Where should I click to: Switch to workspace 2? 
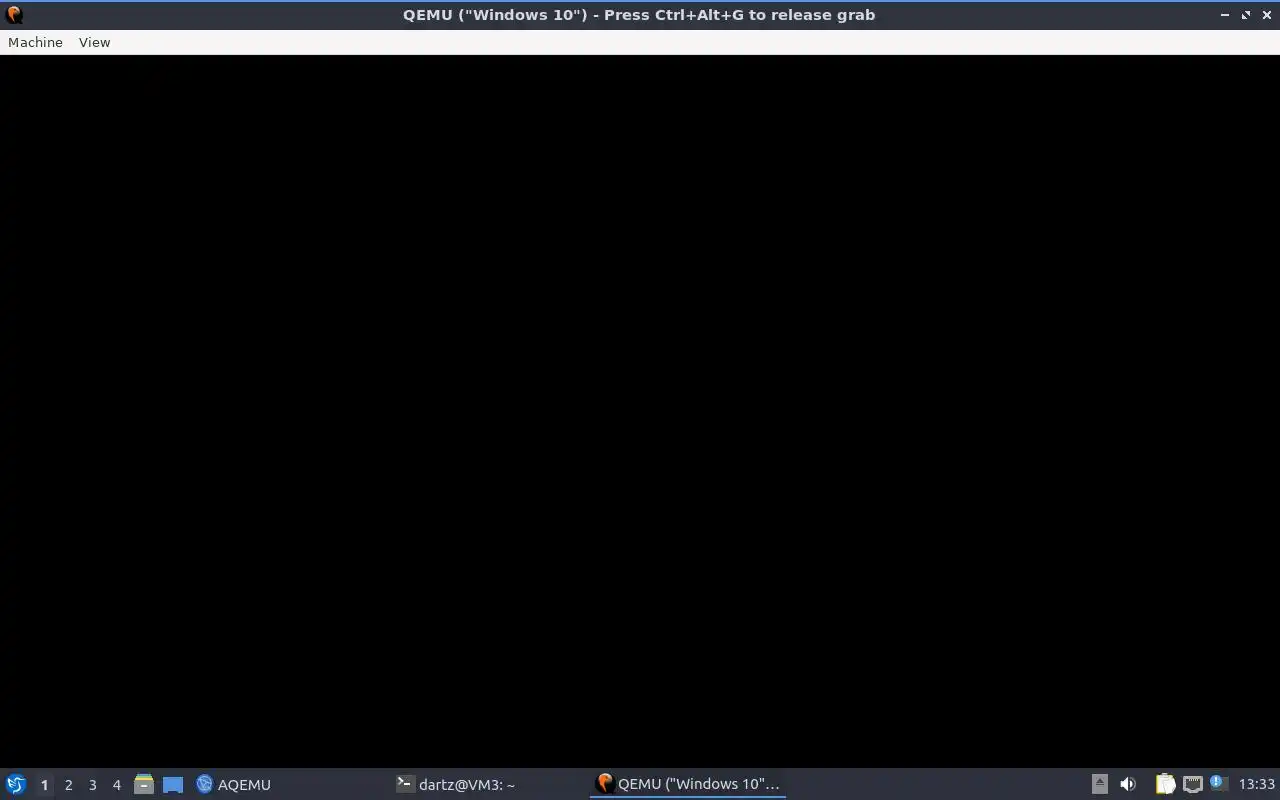[x=68, y=785]
